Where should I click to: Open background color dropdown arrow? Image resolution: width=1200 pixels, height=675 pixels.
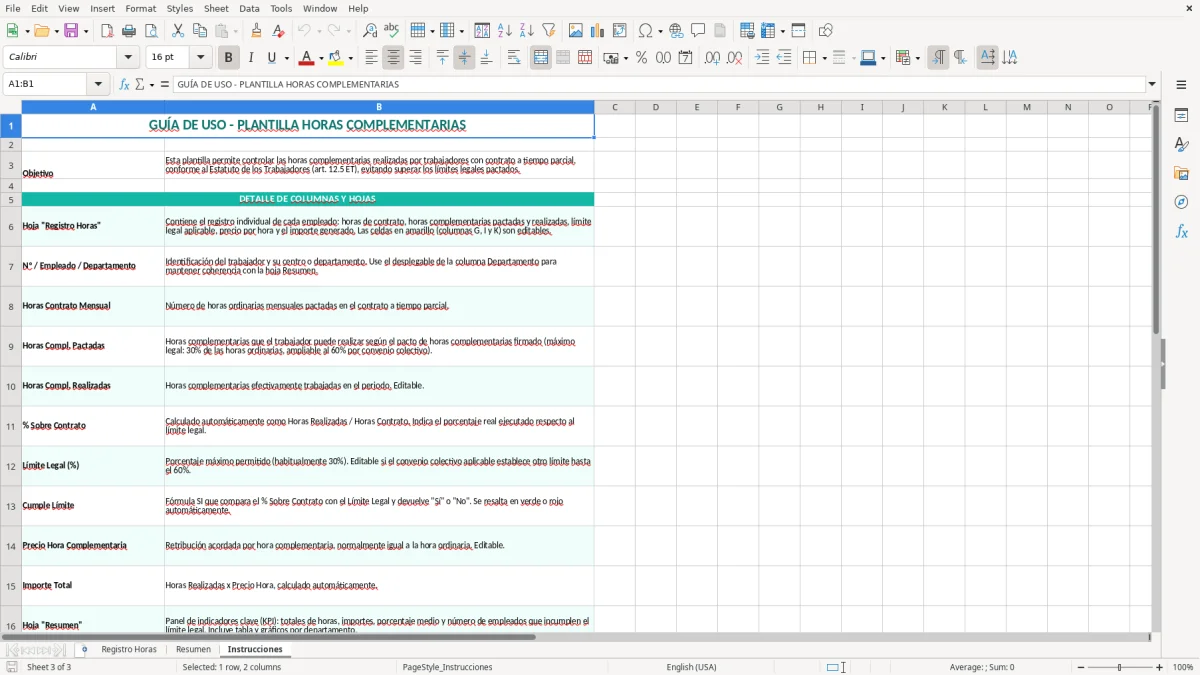coord(351,58)
